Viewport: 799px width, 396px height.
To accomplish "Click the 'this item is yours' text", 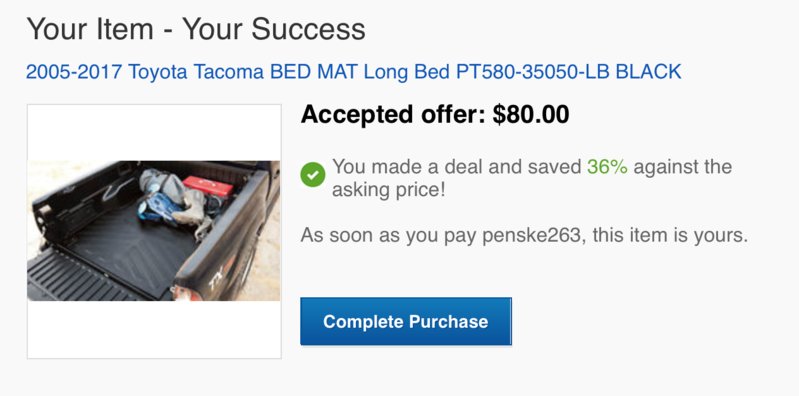I will (670, 235).
